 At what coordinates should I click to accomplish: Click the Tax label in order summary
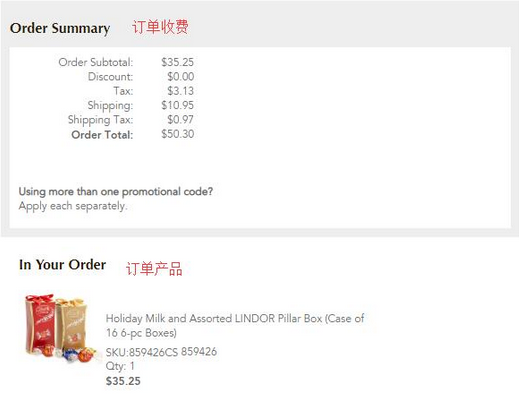pyautogui.click(x=123, y=91)
